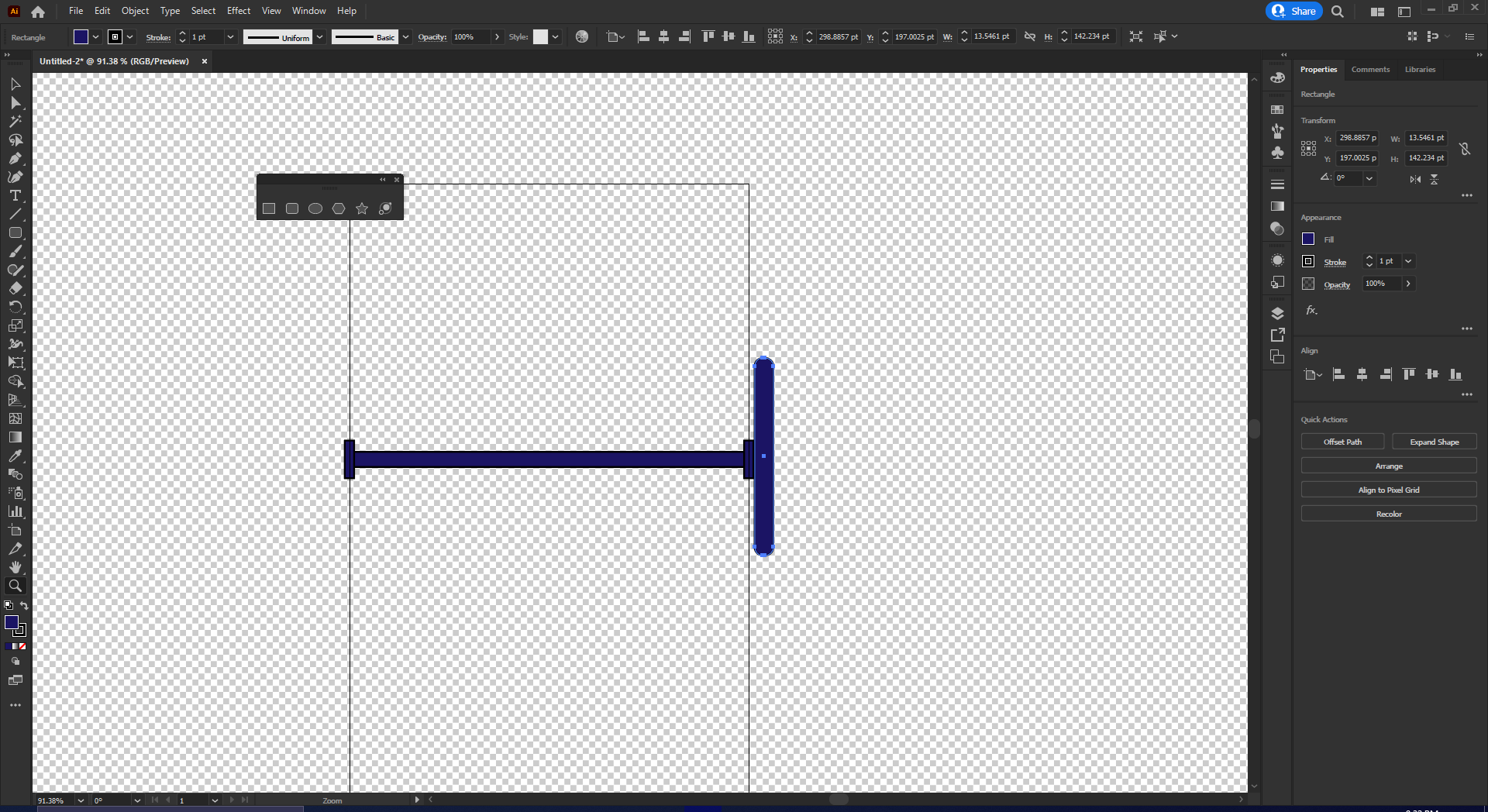The height and width of the screenshot is (812, 1488).
Task: Click the Recolor button
Action: pos(1389,513)
